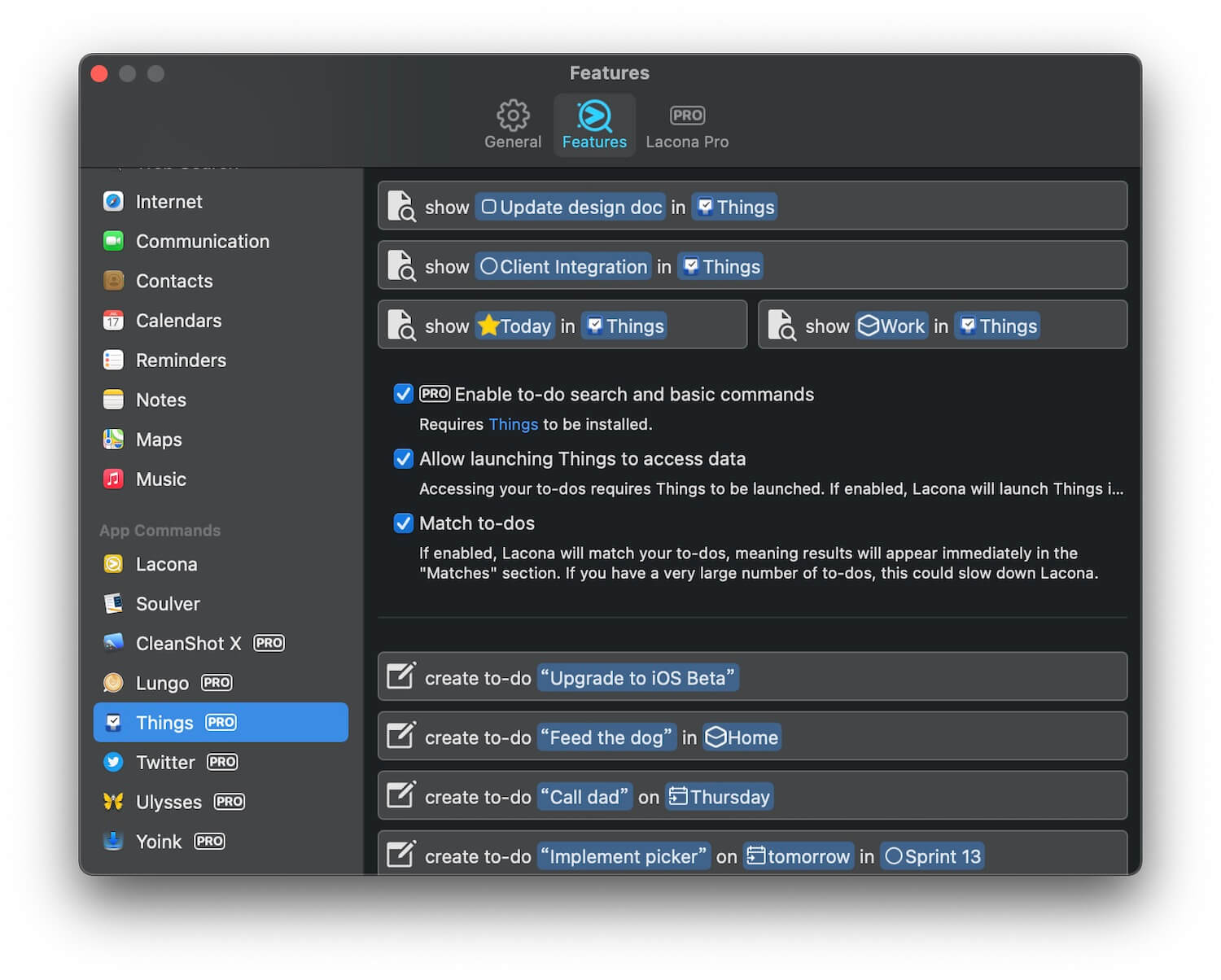Select Ulysses PRO in the sidebar
The width and height of the screenshot is (1221, 980).
[x=221, y=802]
